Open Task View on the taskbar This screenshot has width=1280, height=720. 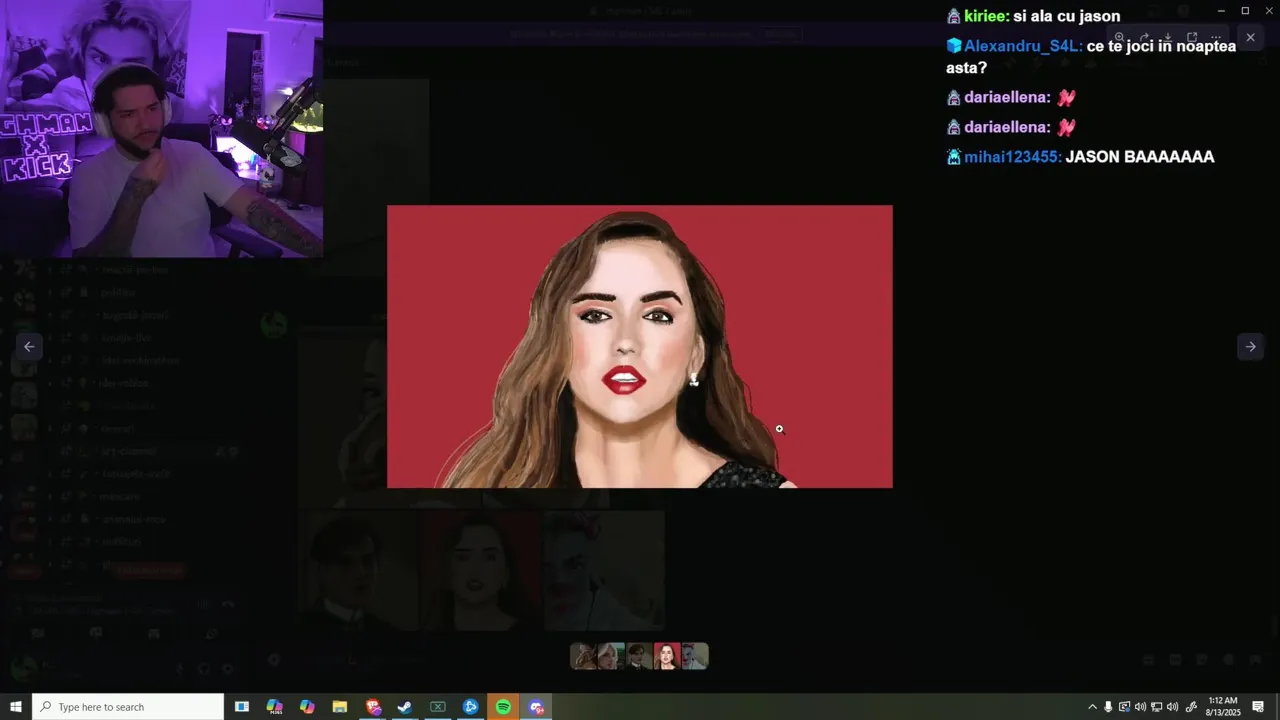click(242, 707)
